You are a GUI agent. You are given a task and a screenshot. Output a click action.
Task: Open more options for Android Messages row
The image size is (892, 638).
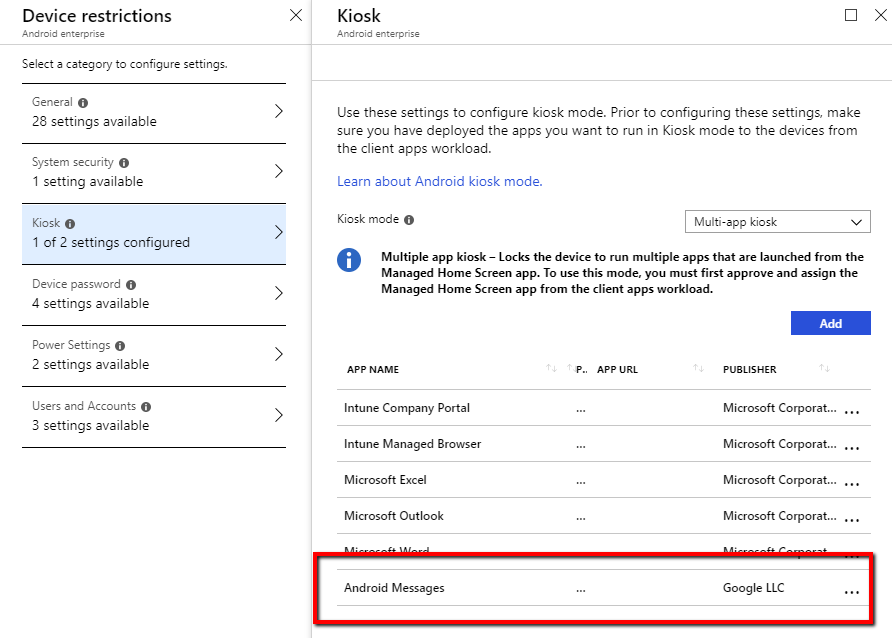pos(852,593)
